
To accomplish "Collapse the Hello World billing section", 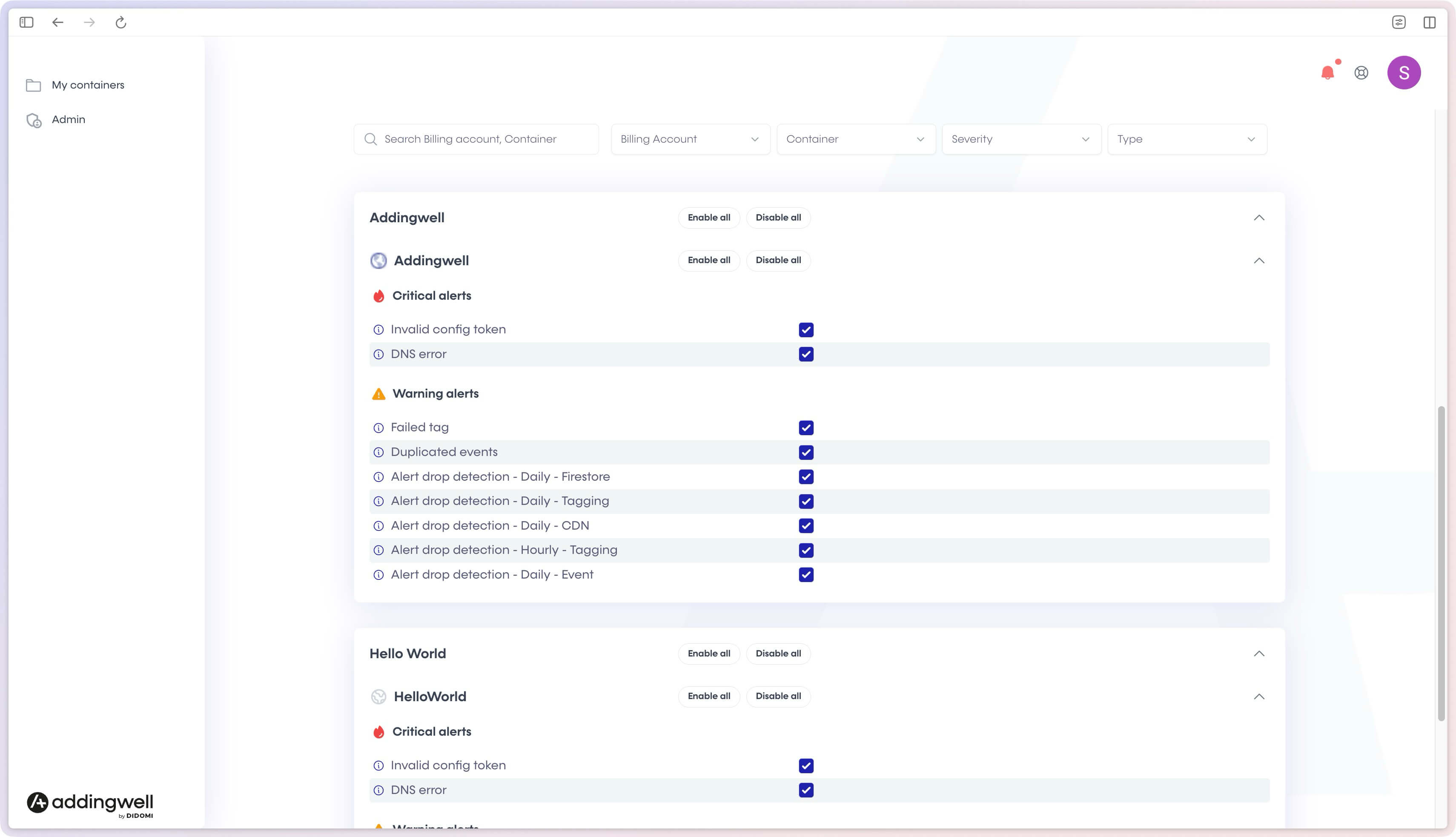I will (x=1259, y=654).
